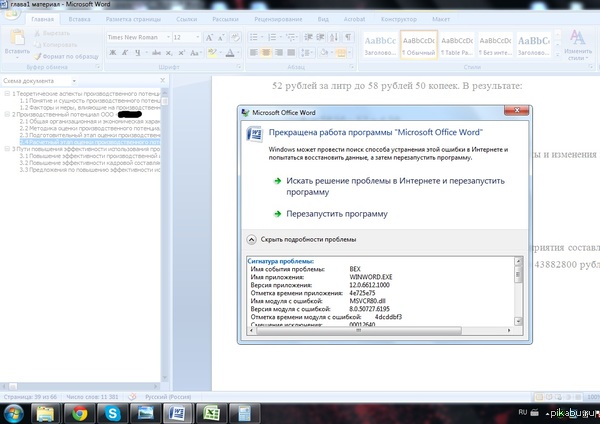Open Google Chrome from the taskbar

79,411
